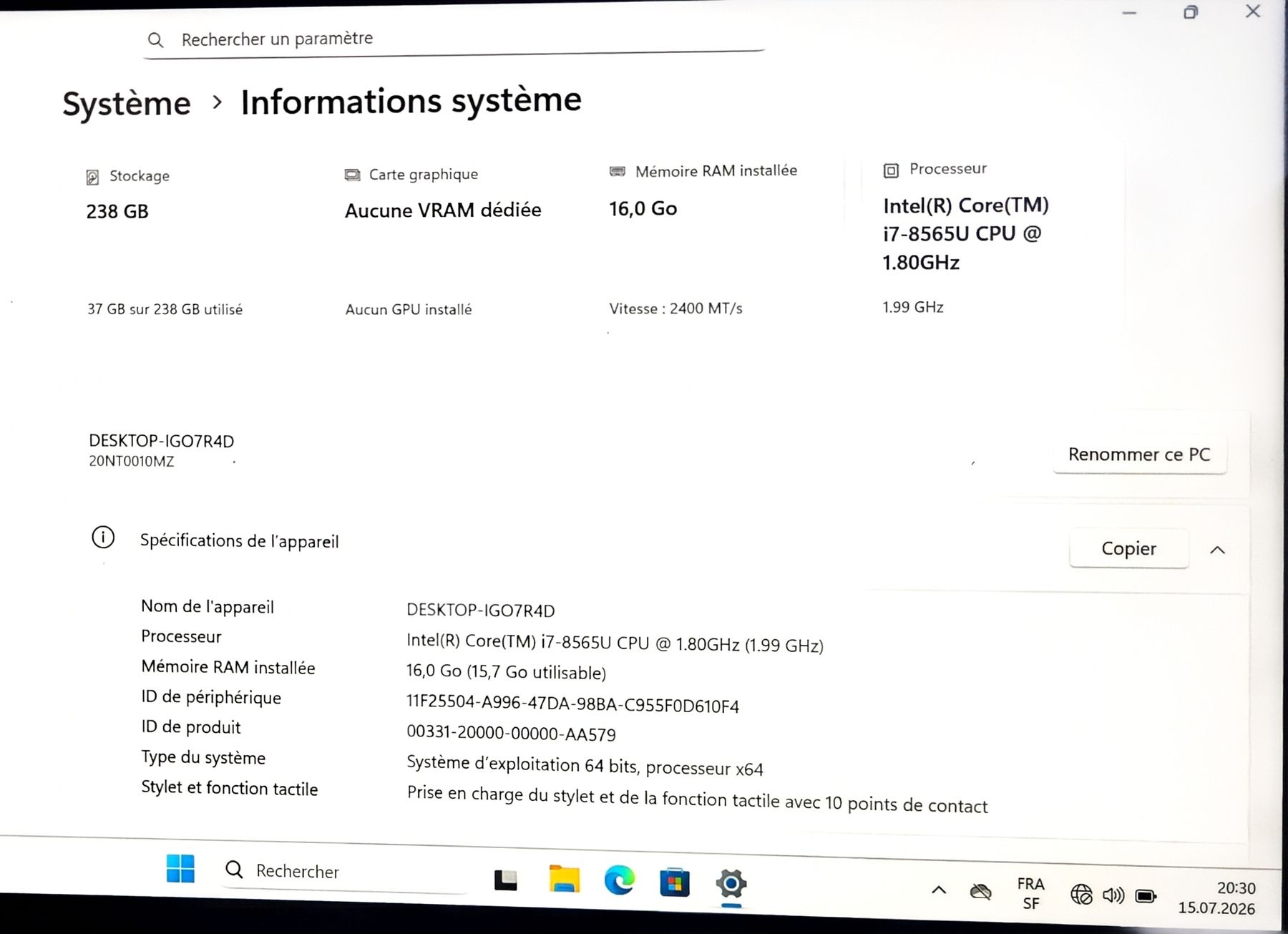Select the i7-8565U CPU processor heading
1288x934 pixels.
click(x=965, y=234)
